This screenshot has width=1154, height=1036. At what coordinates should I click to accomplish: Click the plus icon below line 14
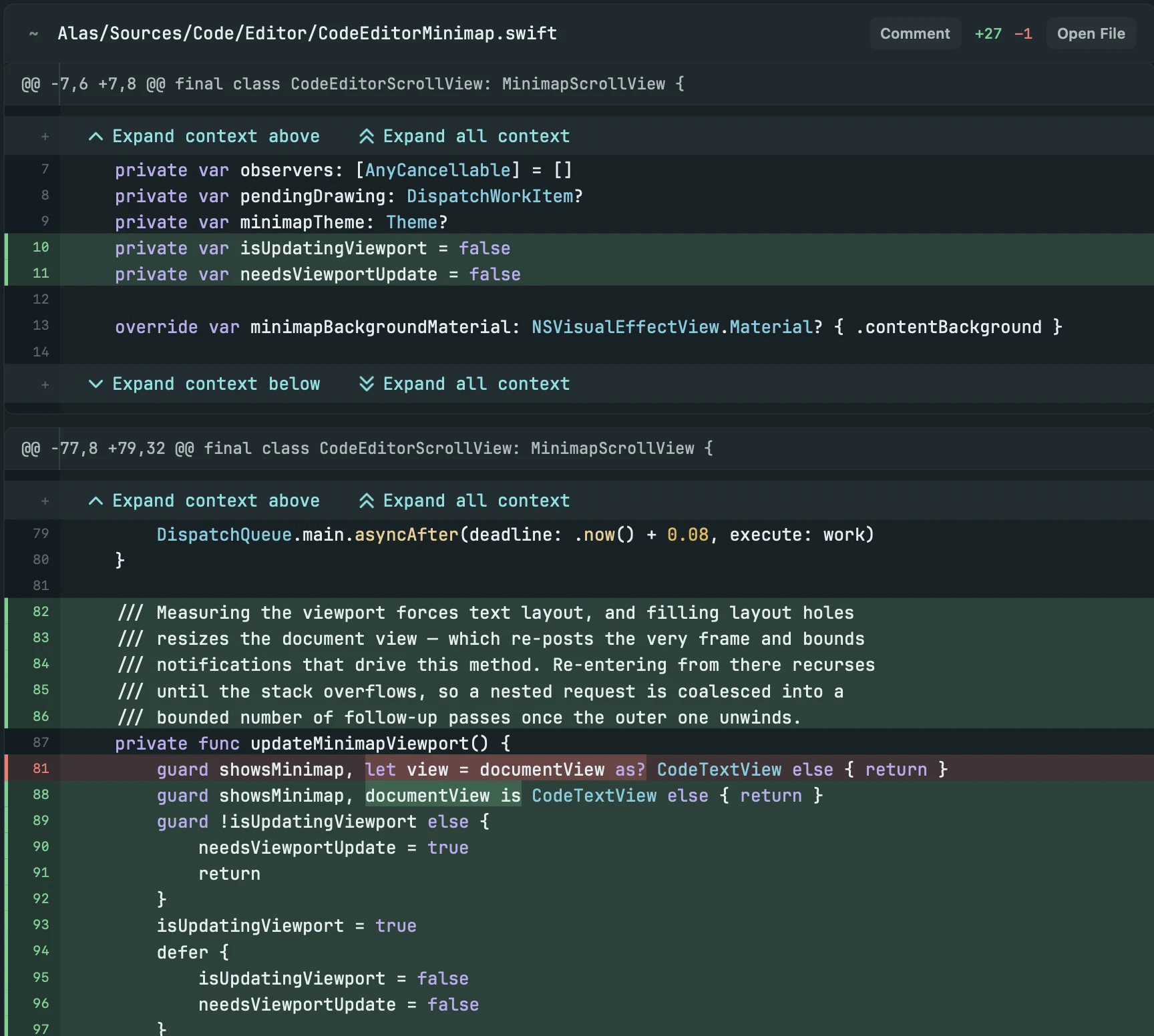(x=45, y=384)
